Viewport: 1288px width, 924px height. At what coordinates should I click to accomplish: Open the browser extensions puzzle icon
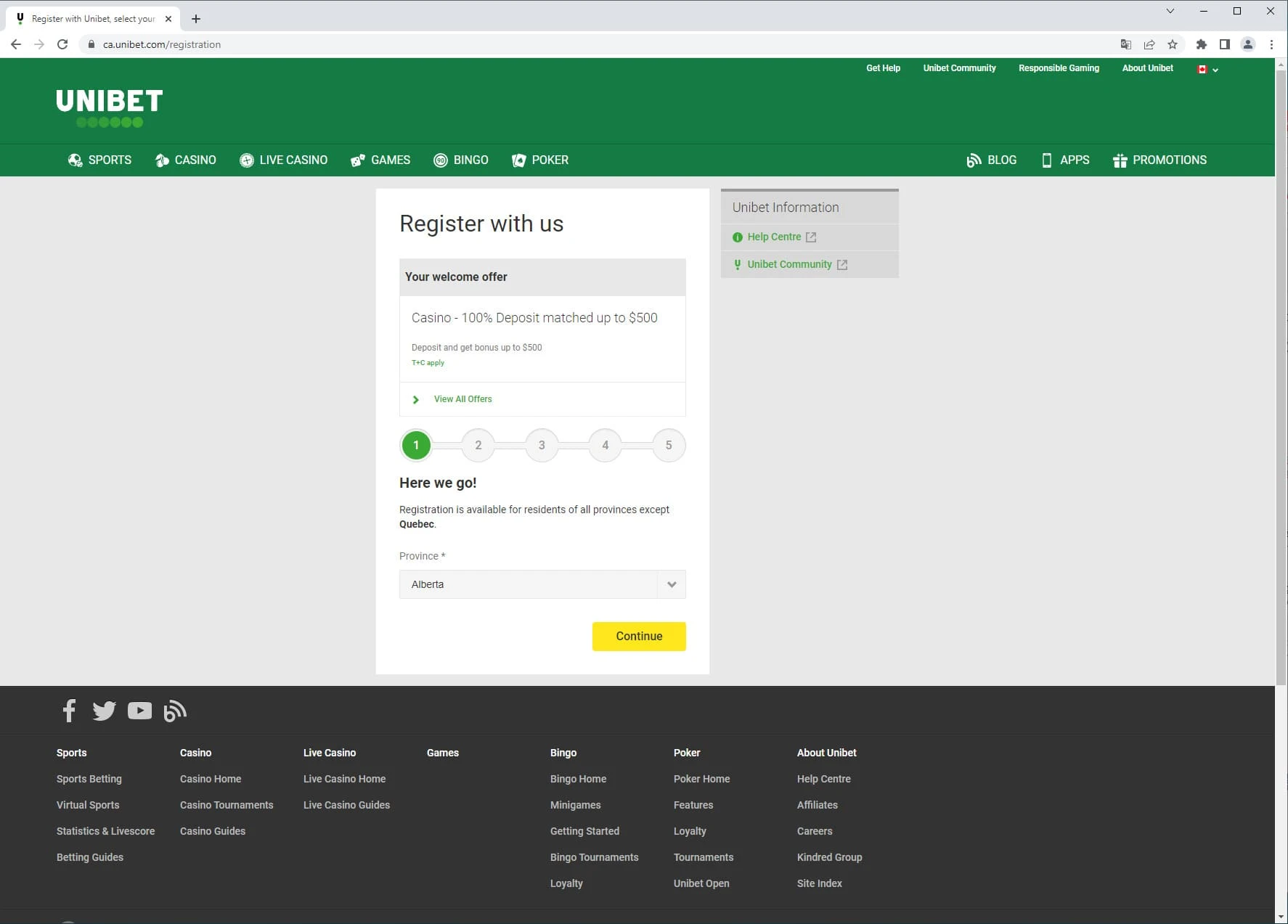(x=1202, y=44)
